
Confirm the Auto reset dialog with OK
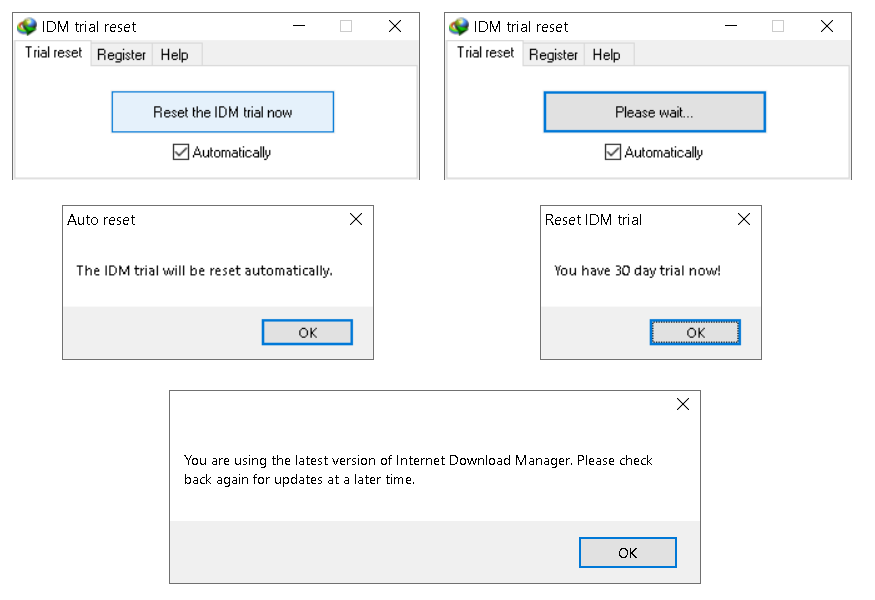pos(307,332)
